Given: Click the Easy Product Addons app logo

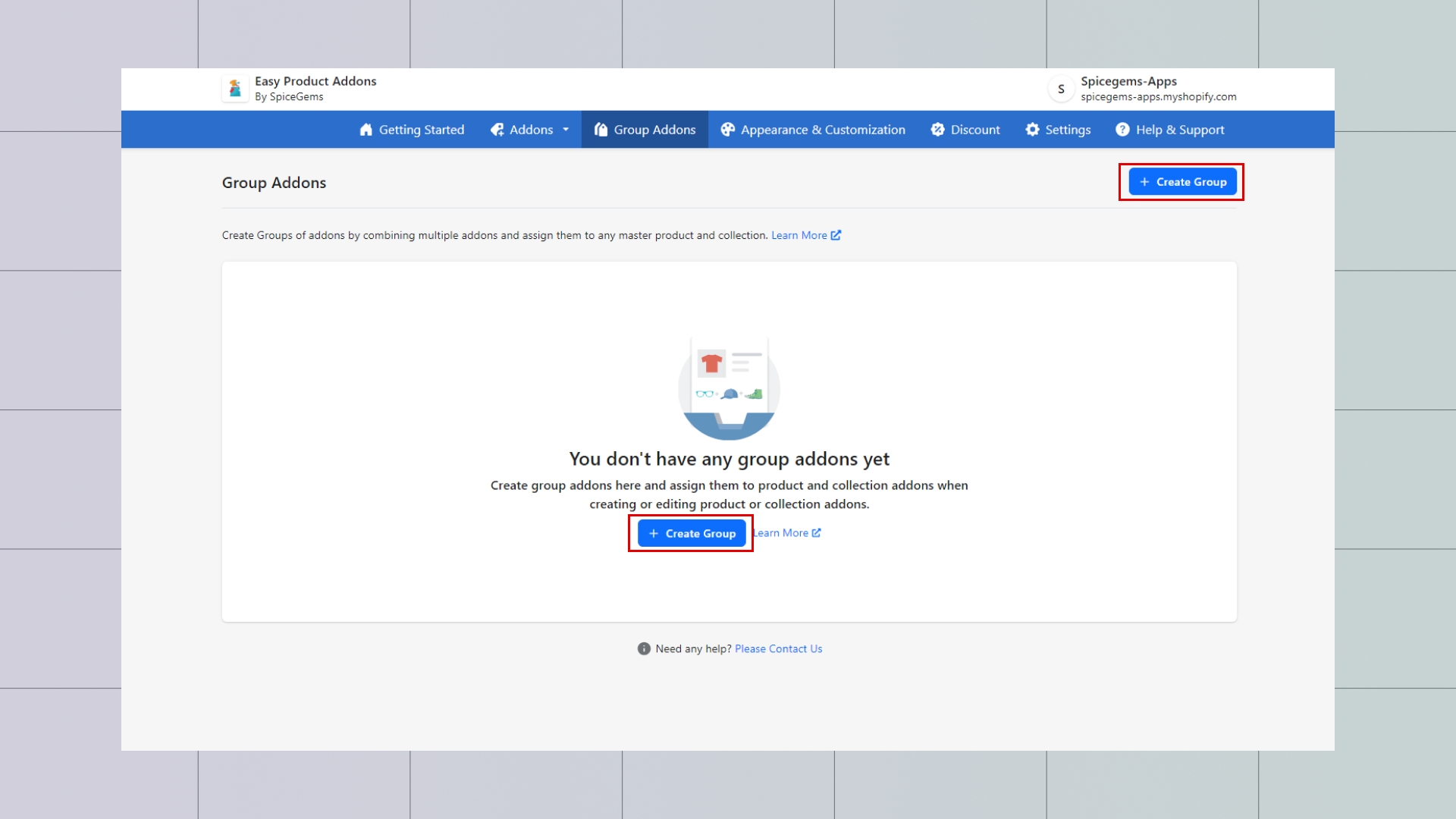Looking at the screenshot, I should point(235,89).
